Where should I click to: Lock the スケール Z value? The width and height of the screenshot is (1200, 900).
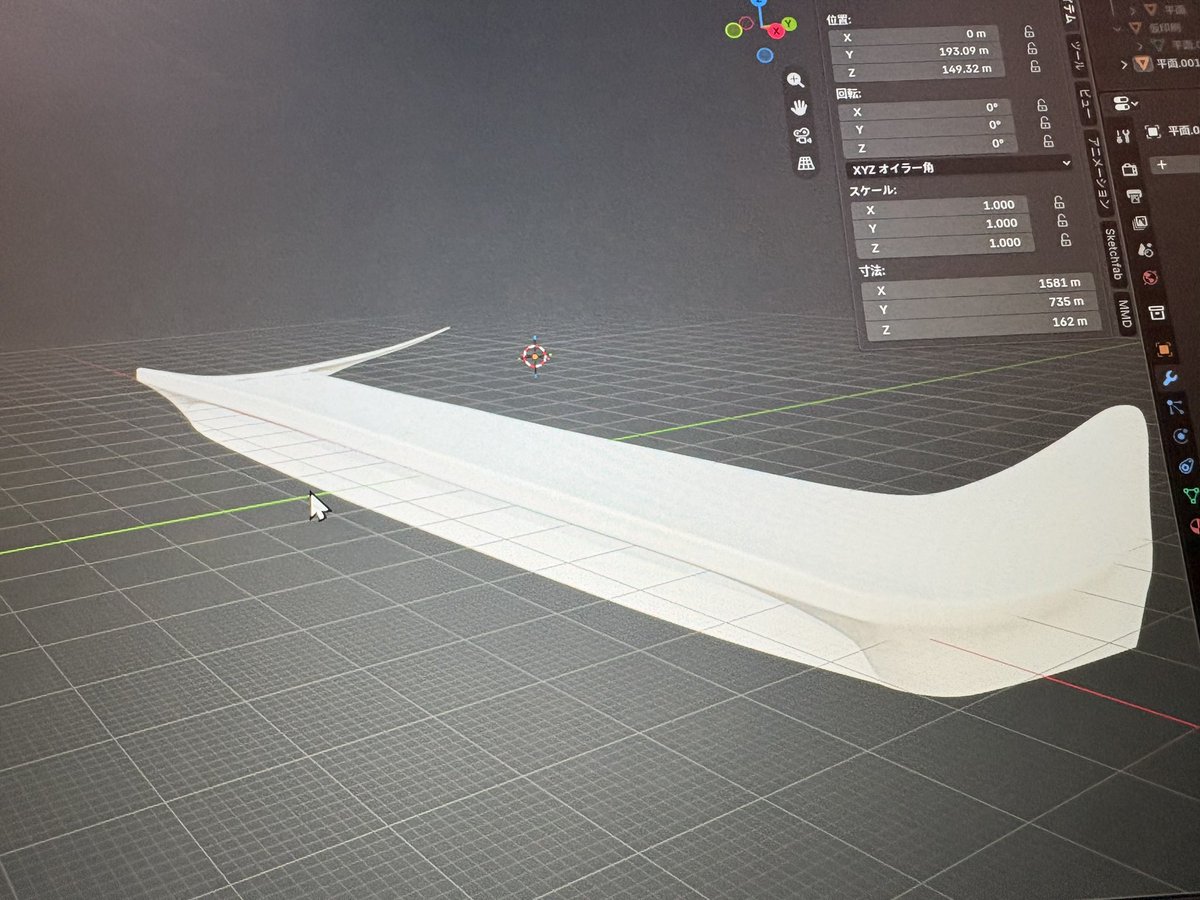click(1067, 239)
